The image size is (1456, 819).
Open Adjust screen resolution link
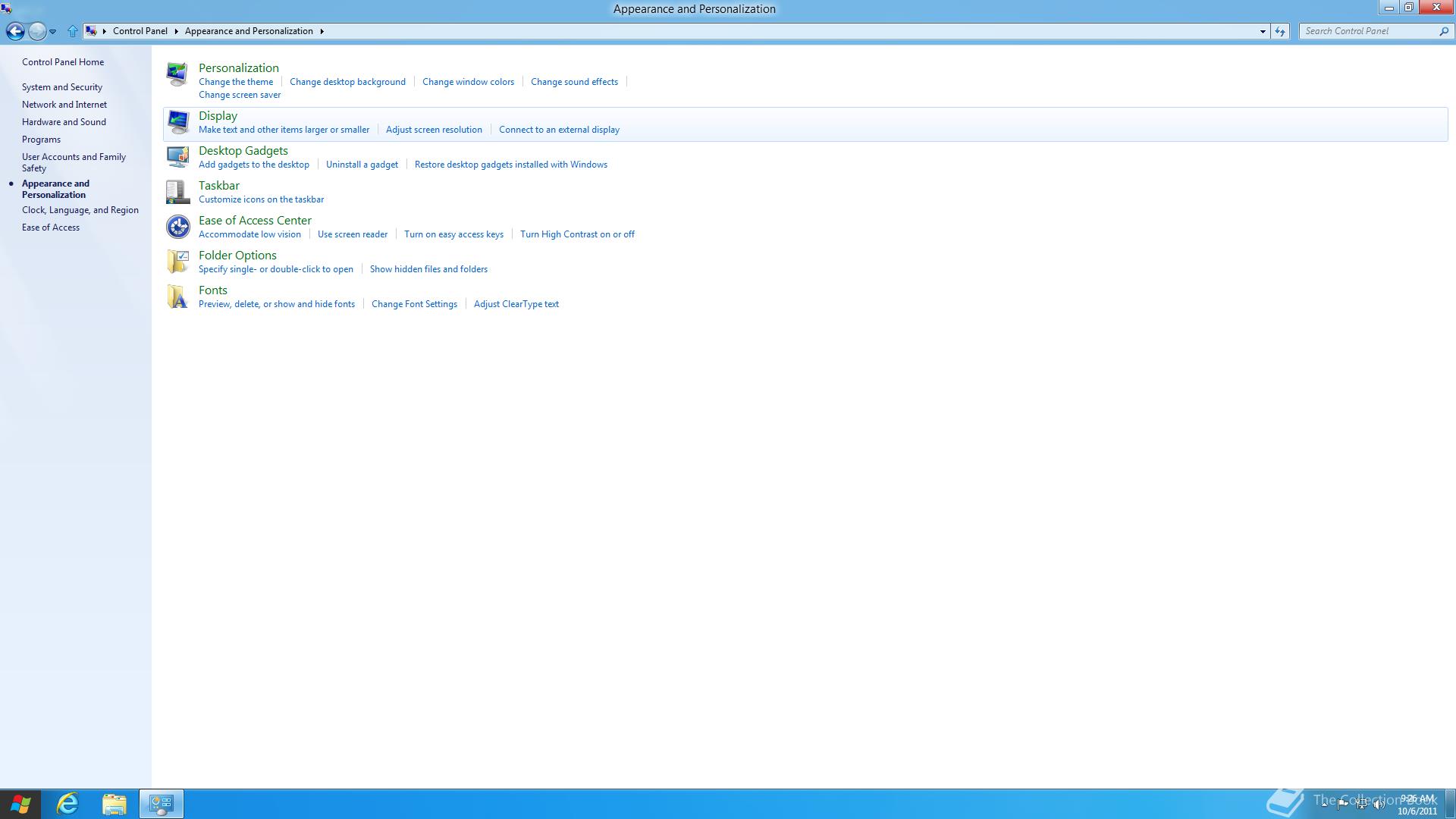(x=434, y=130)
